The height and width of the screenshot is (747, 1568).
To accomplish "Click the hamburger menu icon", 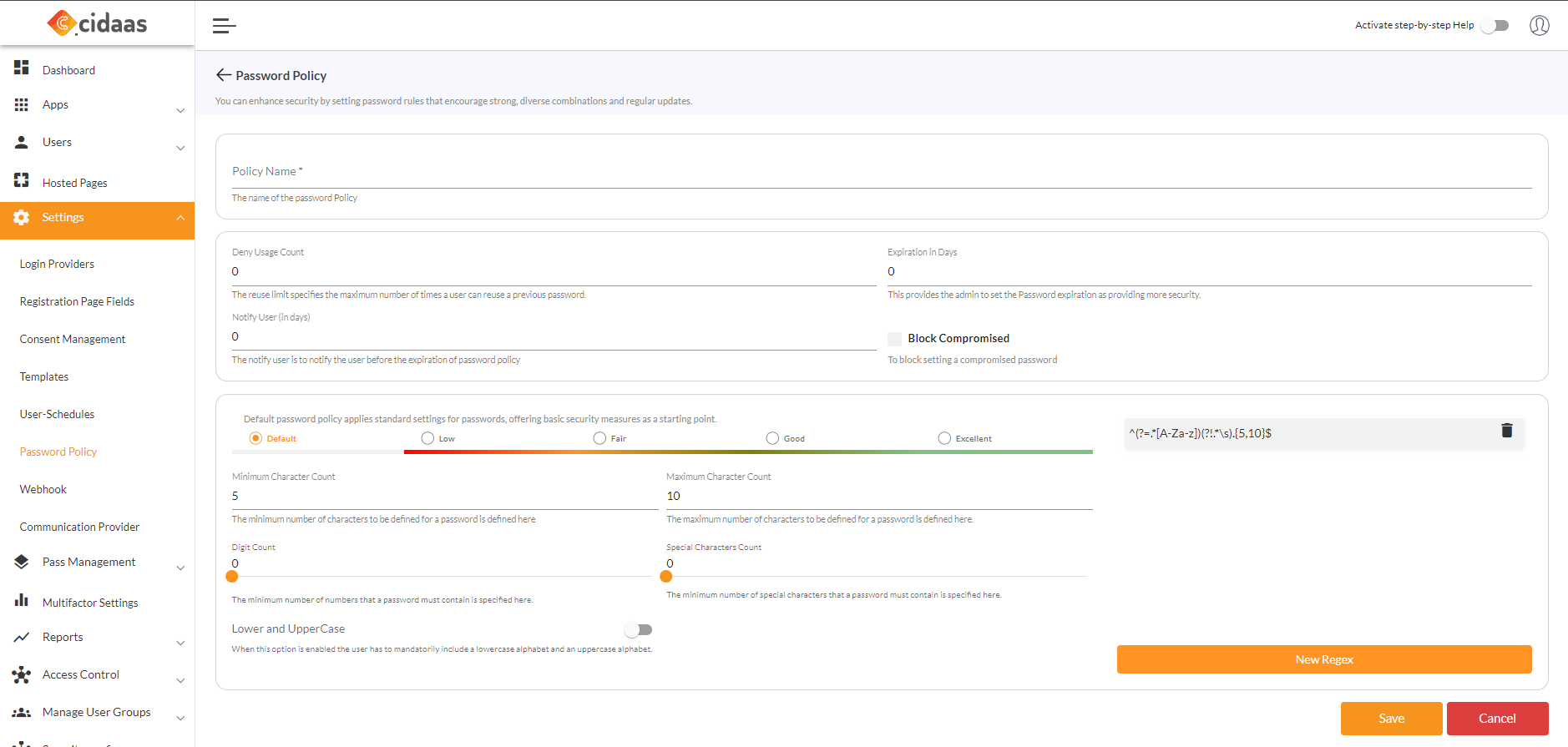I will coord(224,26).
